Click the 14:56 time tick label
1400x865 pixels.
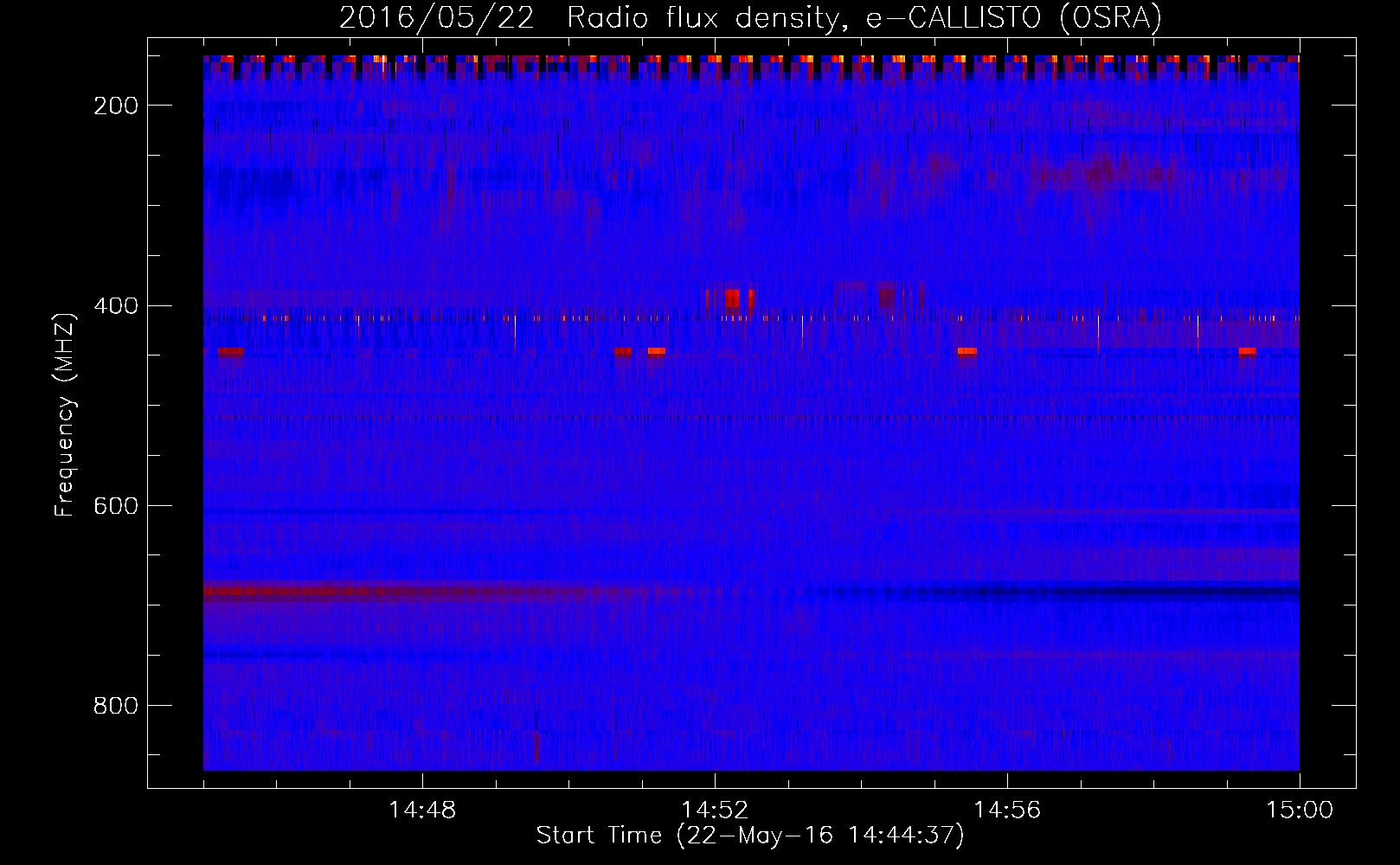pos(1007,811)
